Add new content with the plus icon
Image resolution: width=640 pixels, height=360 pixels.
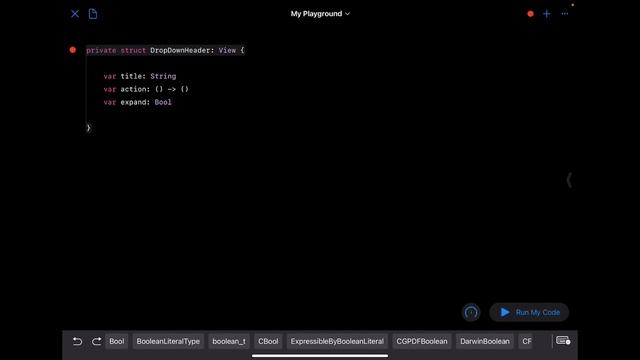point(547,14)
